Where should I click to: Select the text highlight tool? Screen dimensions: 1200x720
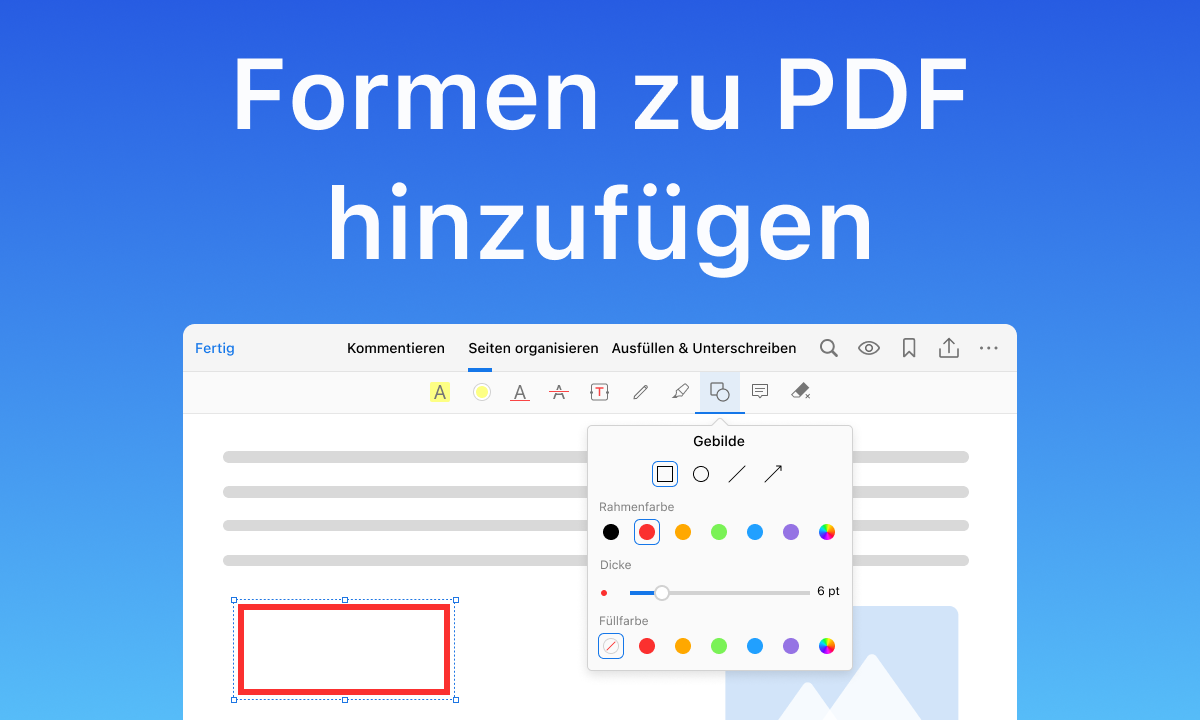[x=439, y=391]
